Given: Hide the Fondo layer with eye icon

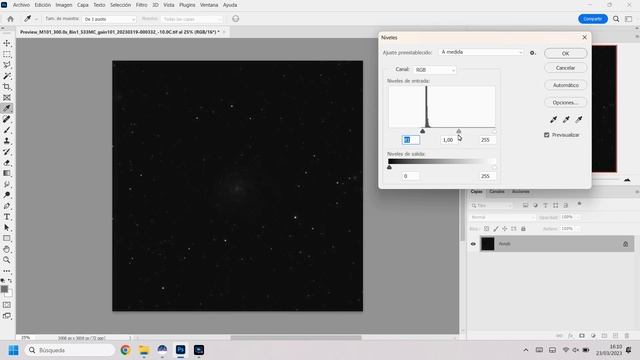Looking at the screenshot, I should (x=473, y=244).
